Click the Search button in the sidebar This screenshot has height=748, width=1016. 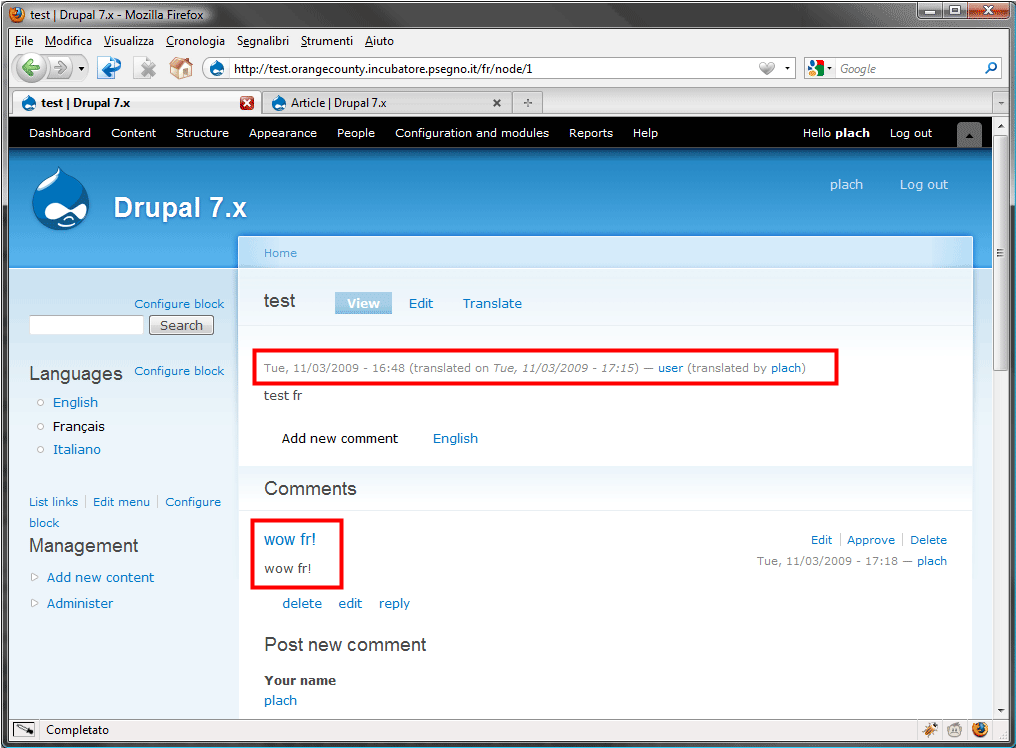[x=181, y=325]
